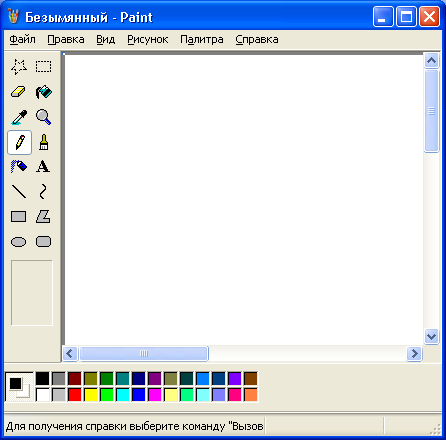
Task: Select the Pencil tool
Action: 19,142
